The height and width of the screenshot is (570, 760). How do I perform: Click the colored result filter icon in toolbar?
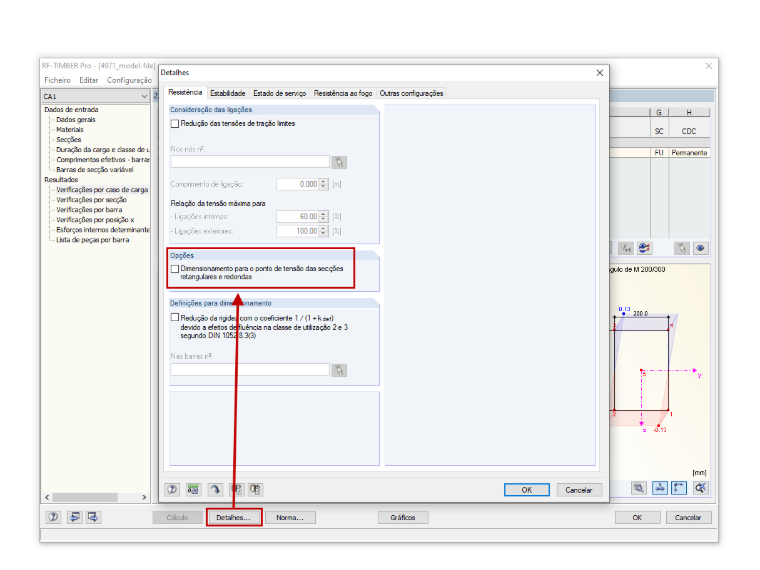(x=644, y=248)
